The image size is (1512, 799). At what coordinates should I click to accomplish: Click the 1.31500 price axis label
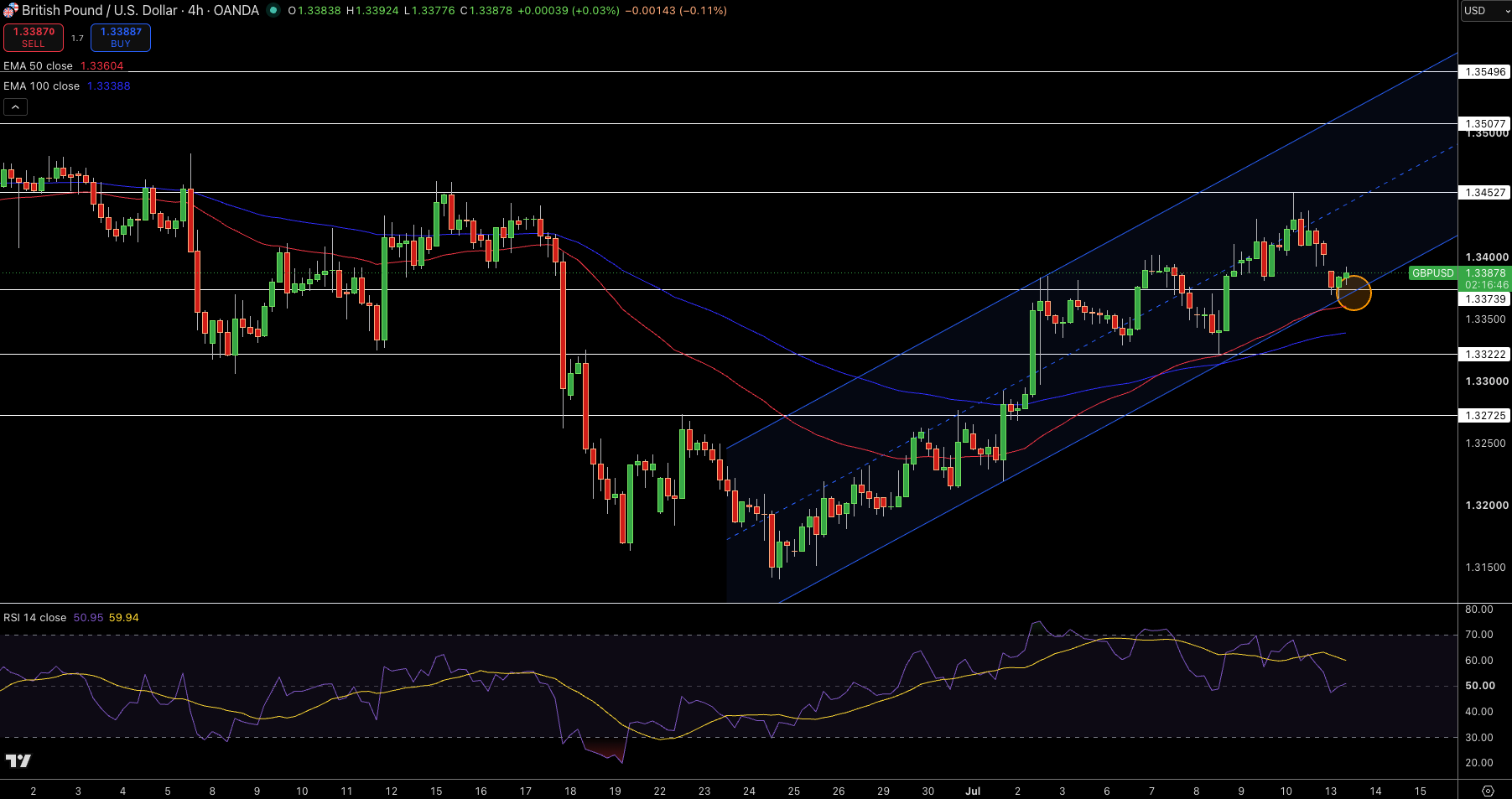[x=1485, y=567]
